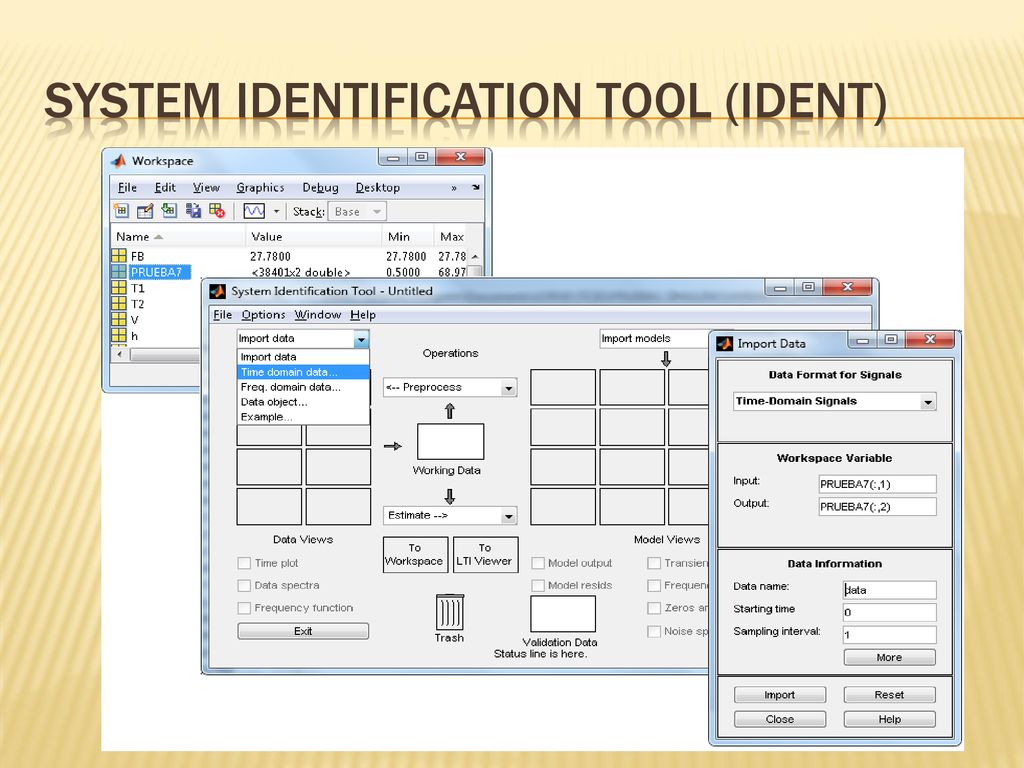Click the Open variable icon in Workspace toolbar
1024x768 pixels.
point(145,210)
